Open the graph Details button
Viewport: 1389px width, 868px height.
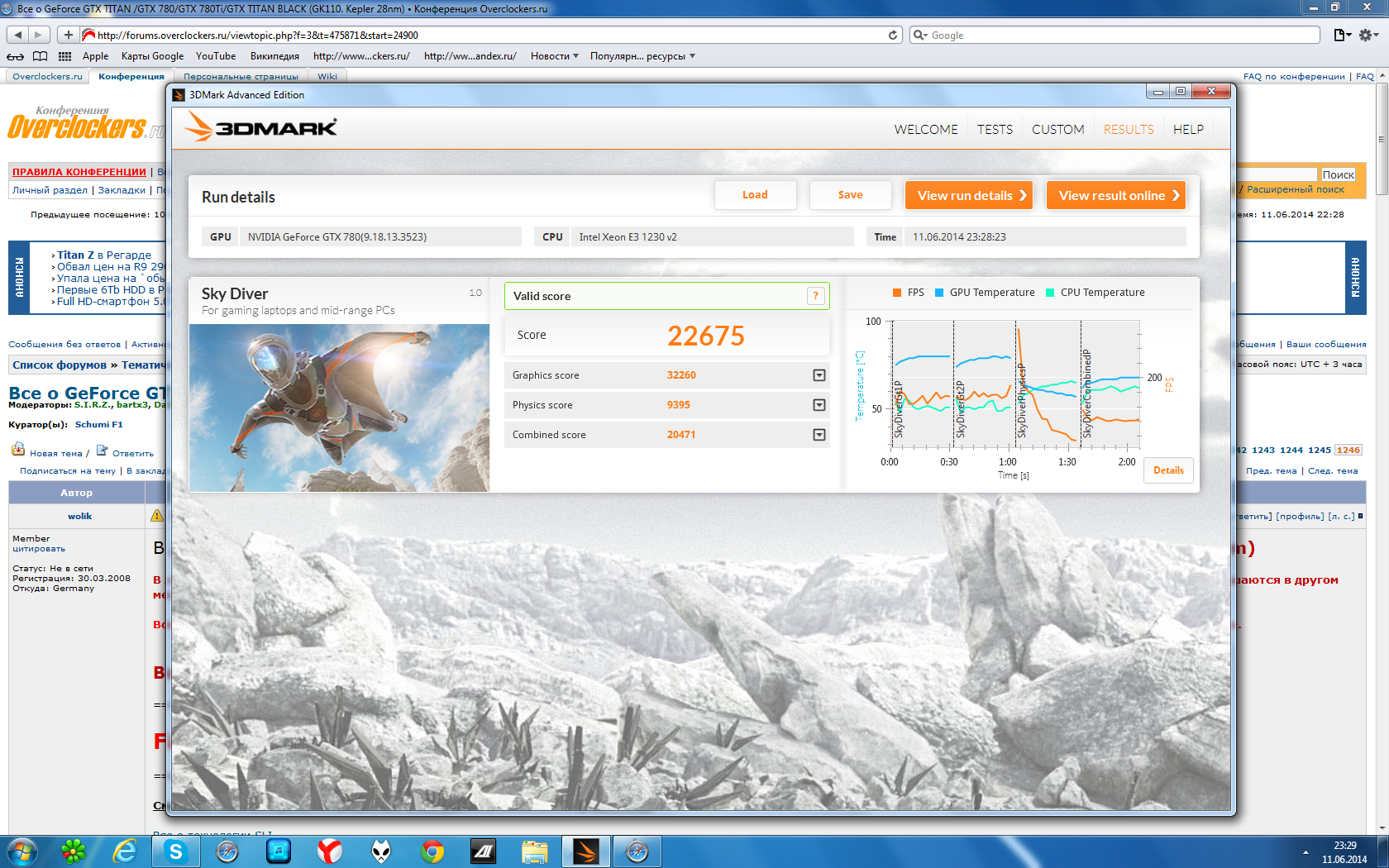1168,470
